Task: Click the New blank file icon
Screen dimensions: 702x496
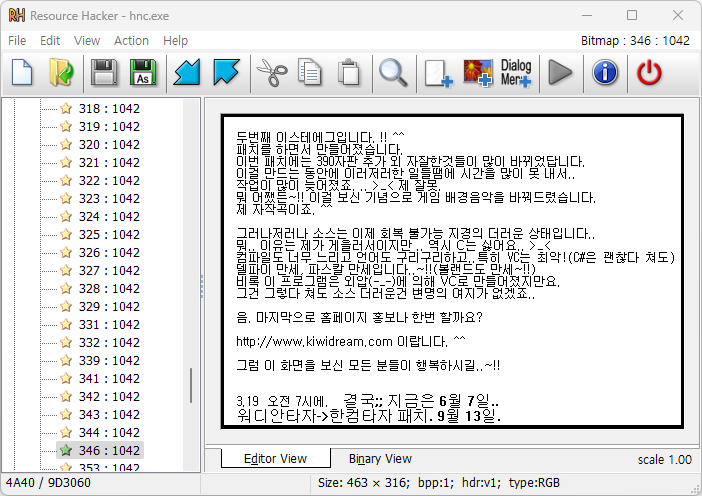Action: pyautogui.click(x=22, y=73)
